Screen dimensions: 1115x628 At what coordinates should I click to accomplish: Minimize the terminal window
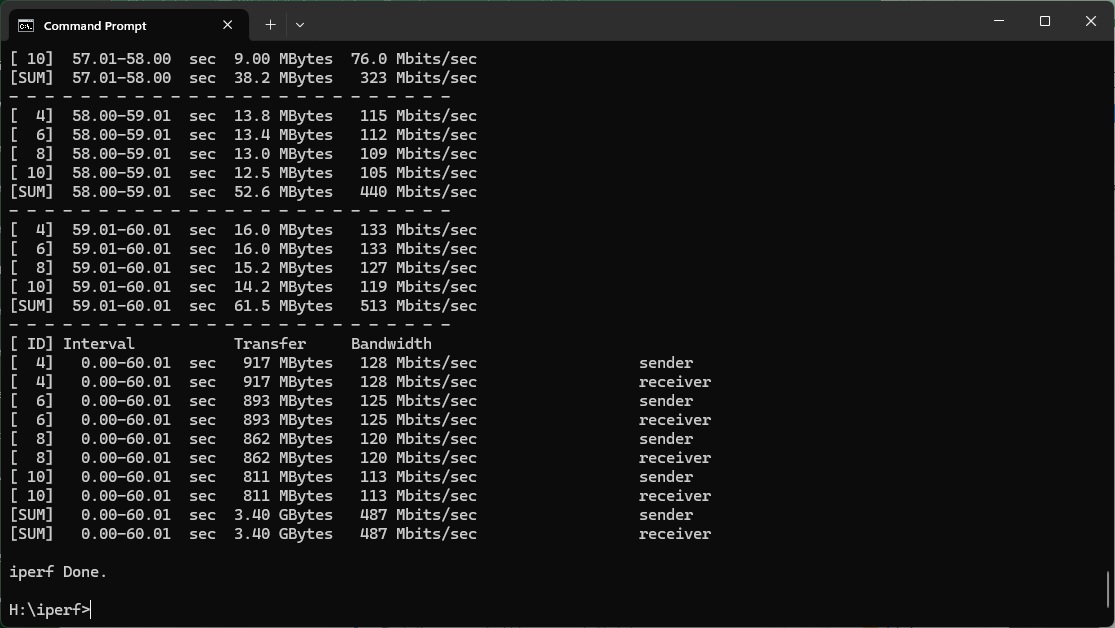tap(999, 21)
